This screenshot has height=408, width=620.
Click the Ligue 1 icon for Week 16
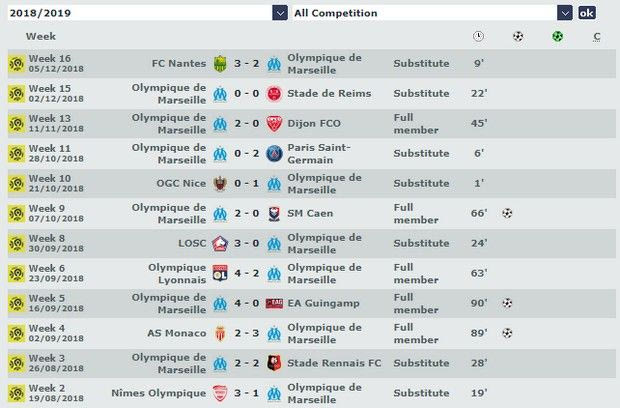tap(16, 64)
